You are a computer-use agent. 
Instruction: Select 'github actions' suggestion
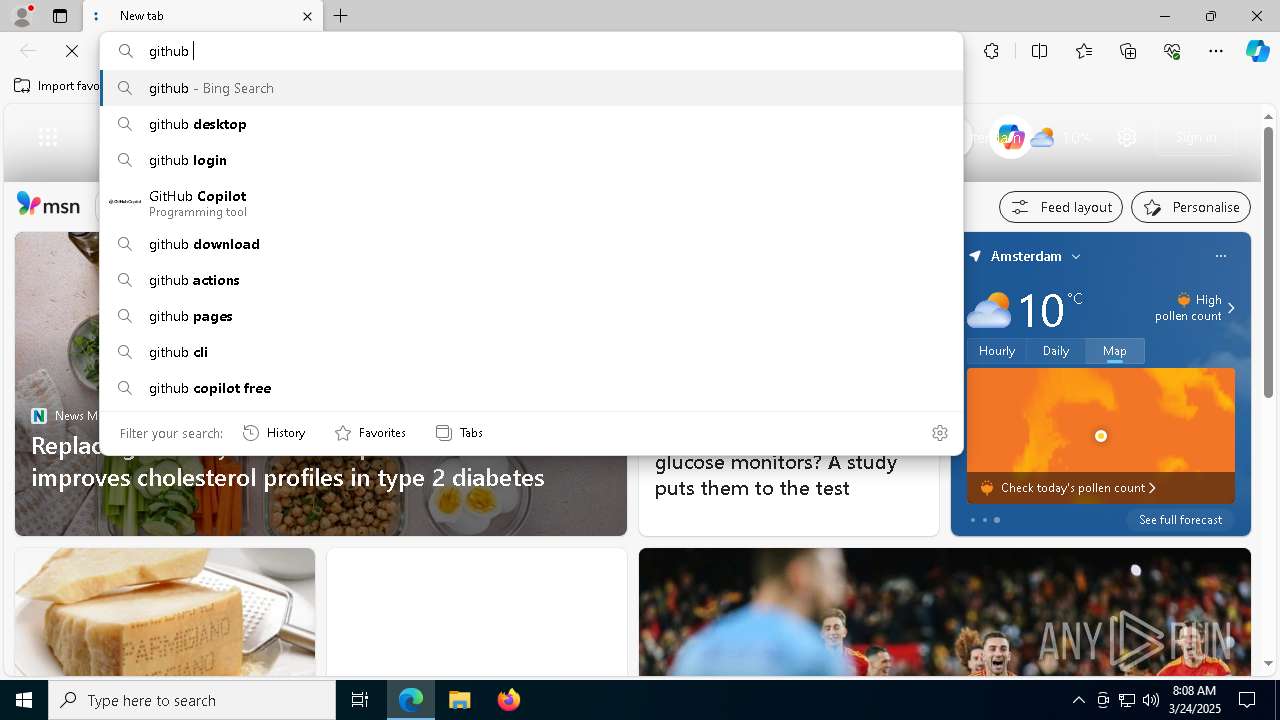(532, 280)
